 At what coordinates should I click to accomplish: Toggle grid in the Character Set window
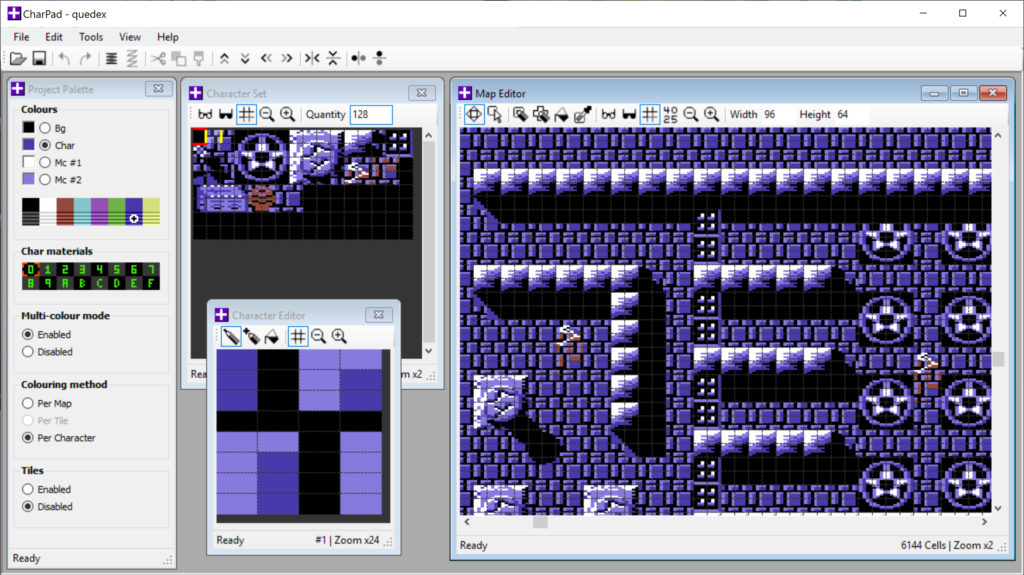(x=246, y=114)
